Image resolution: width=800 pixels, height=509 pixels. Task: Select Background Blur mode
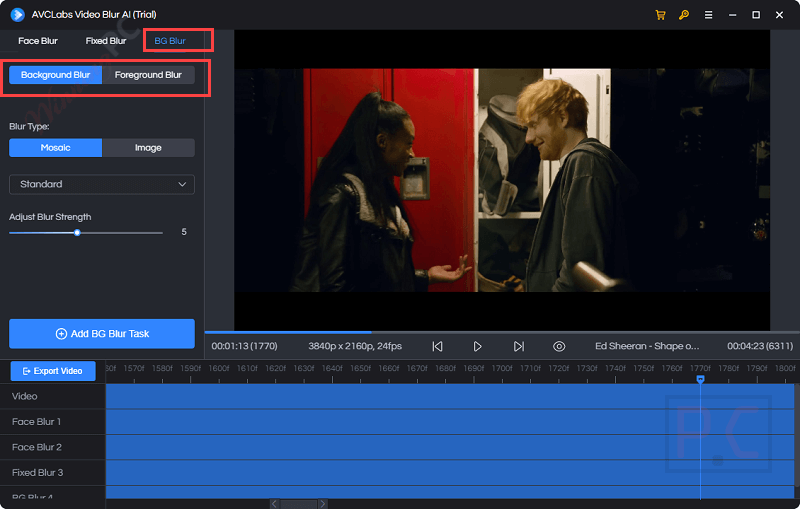(56, 75)
